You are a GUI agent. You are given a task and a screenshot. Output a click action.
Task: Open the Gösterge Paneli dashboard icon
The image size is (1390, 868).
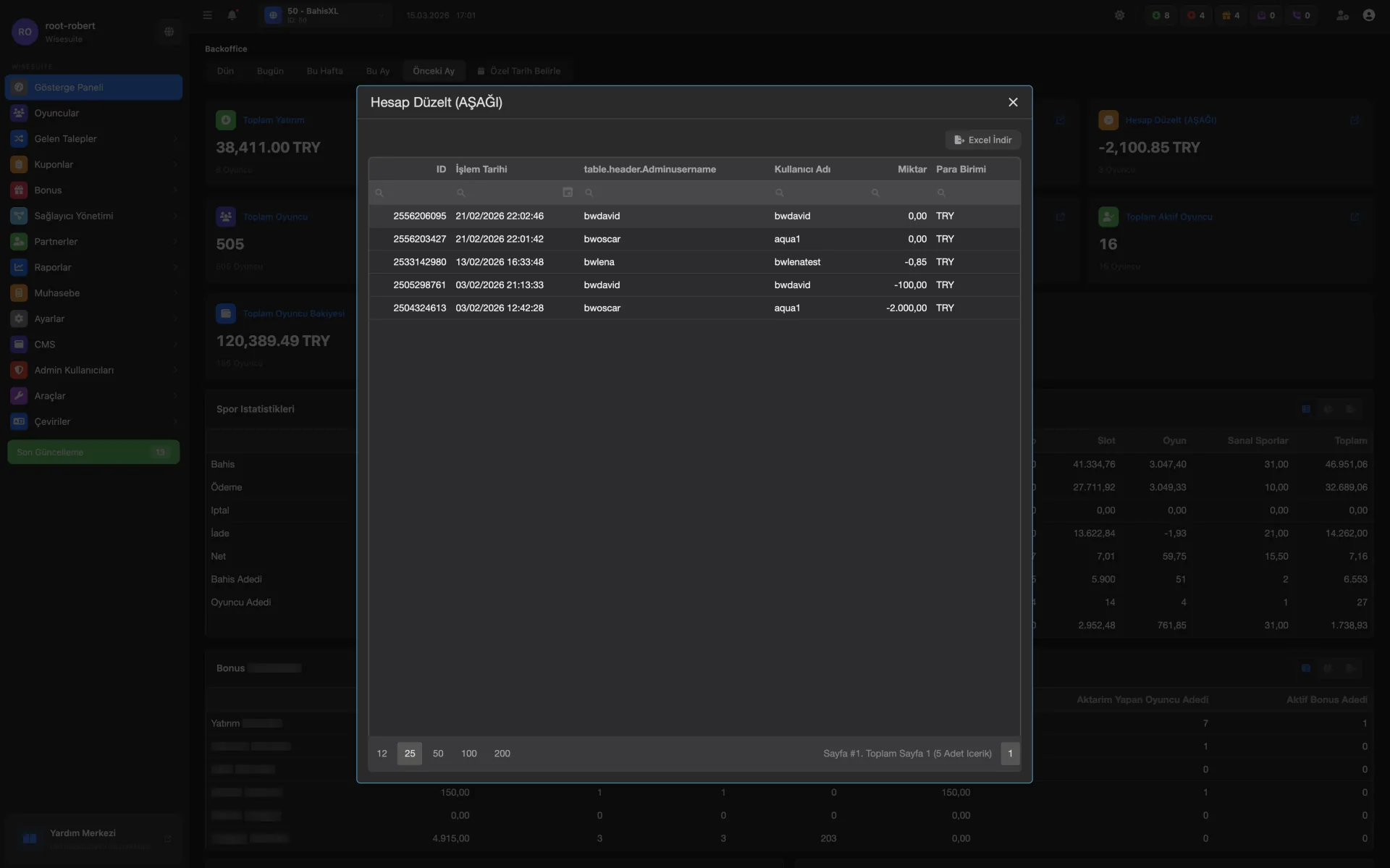(x=19, y=87)
